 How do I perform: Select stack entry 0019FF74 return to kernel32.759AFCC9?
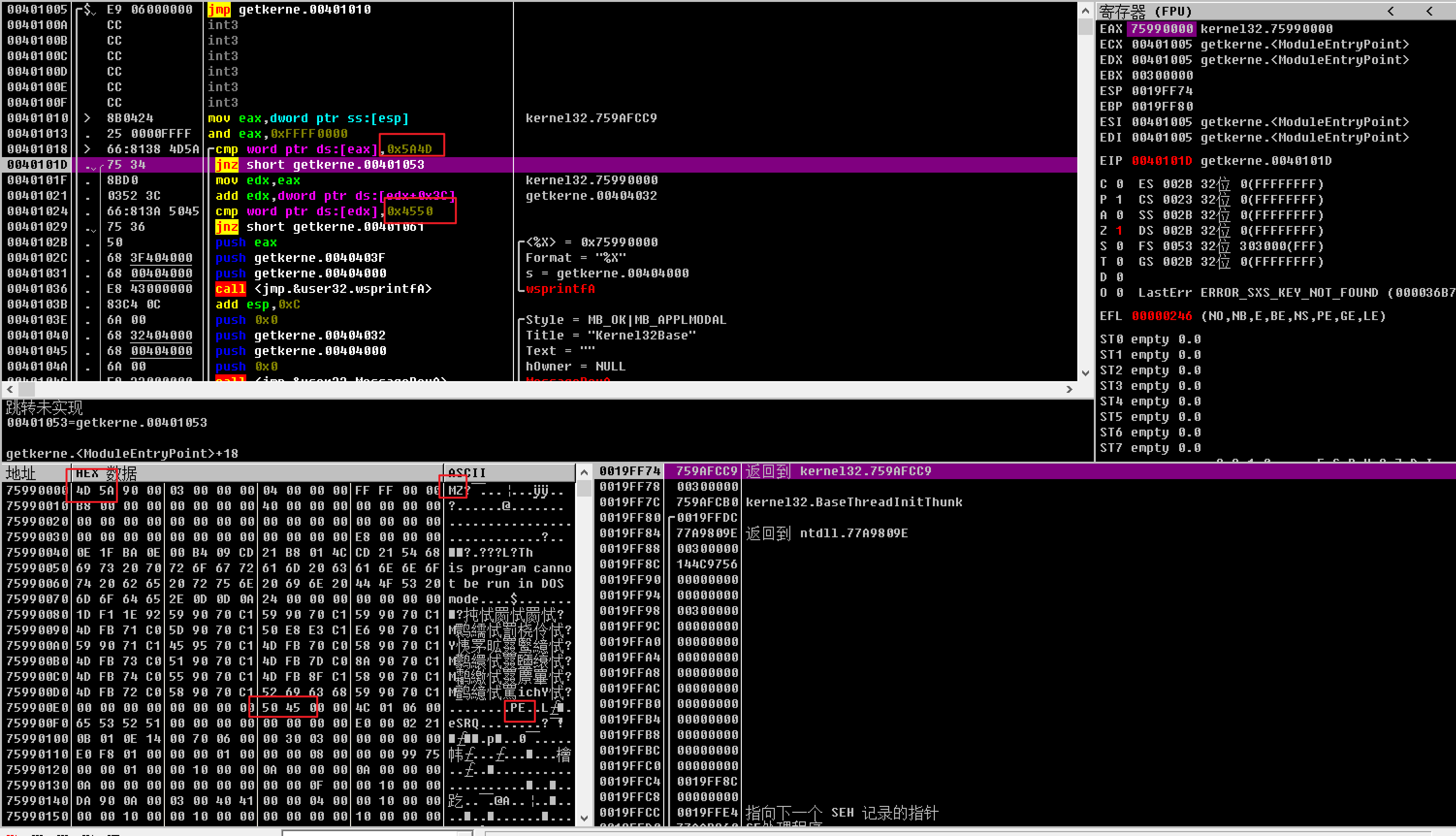pyautogui.click(x=1024, y=471)
